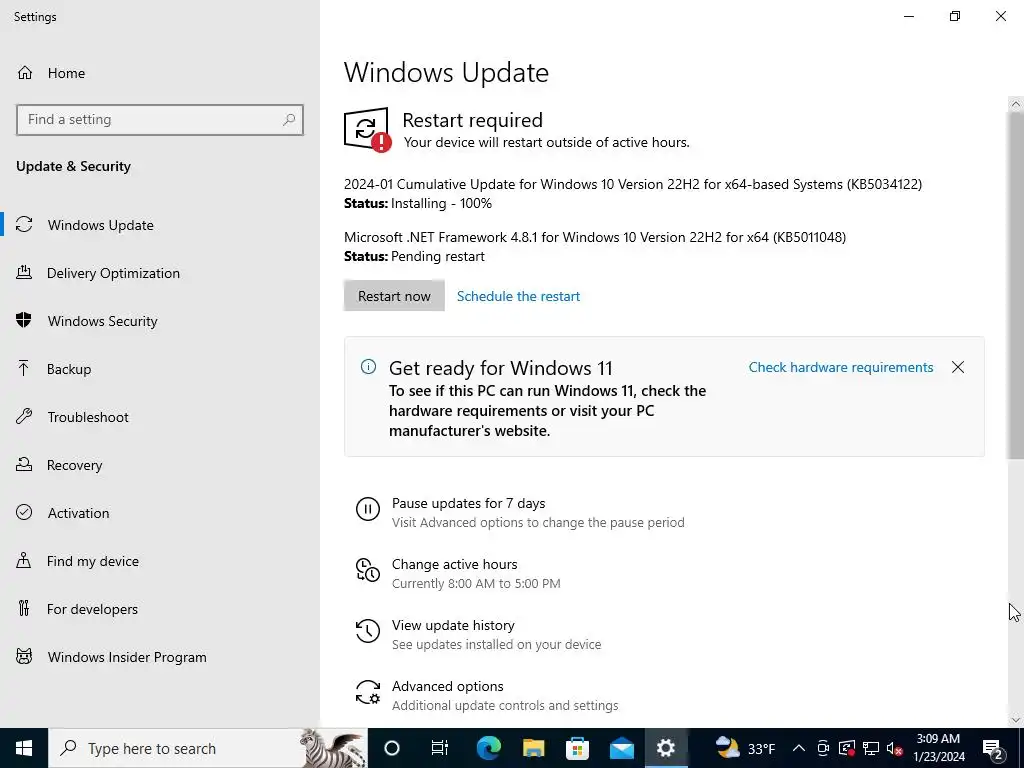Open Task View on the taskbar
This screenshot has height=768, width=1024.
[440, 748]
